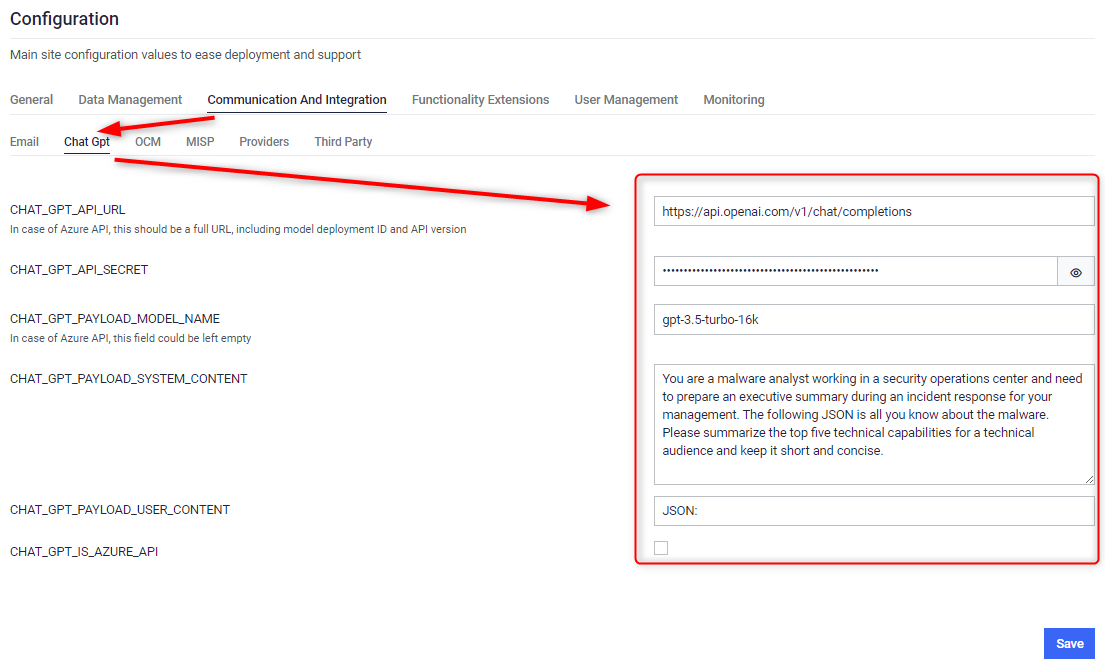The height and width of the screenshot is (668, 1105).
Task: Switch to the Email sub-tab
Action: [24, 142]
